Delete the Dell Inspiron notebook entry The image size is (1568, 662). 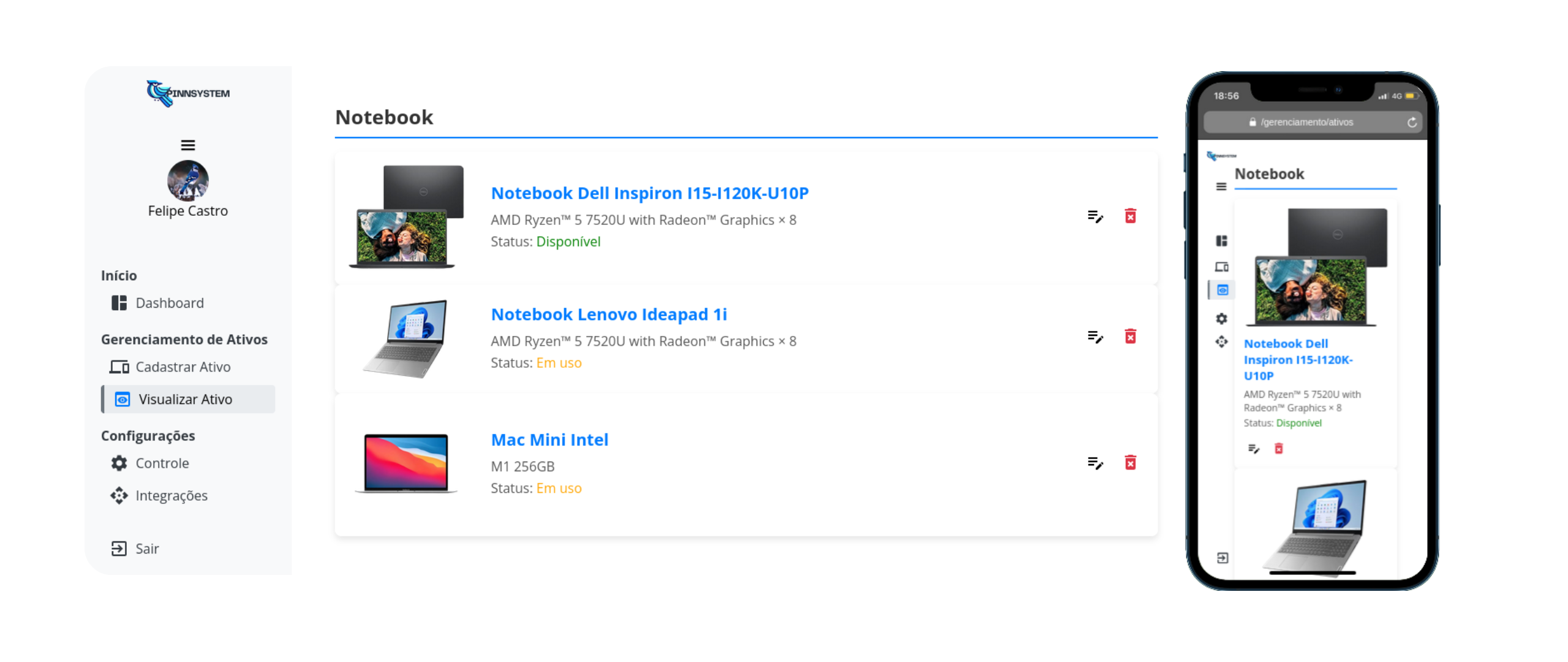click(1129, 216)
